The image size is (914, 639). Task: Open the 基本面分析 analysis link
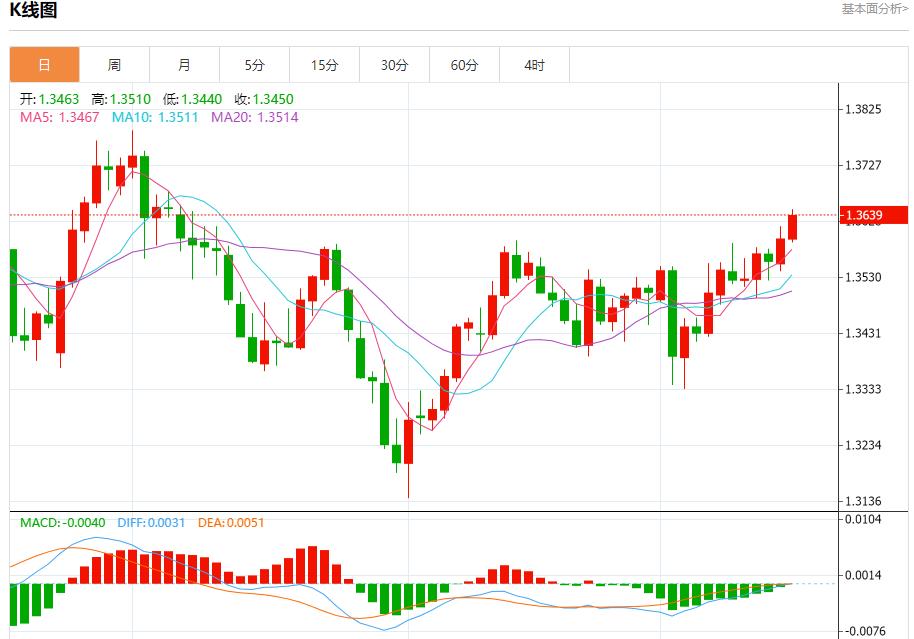[872, 9]
